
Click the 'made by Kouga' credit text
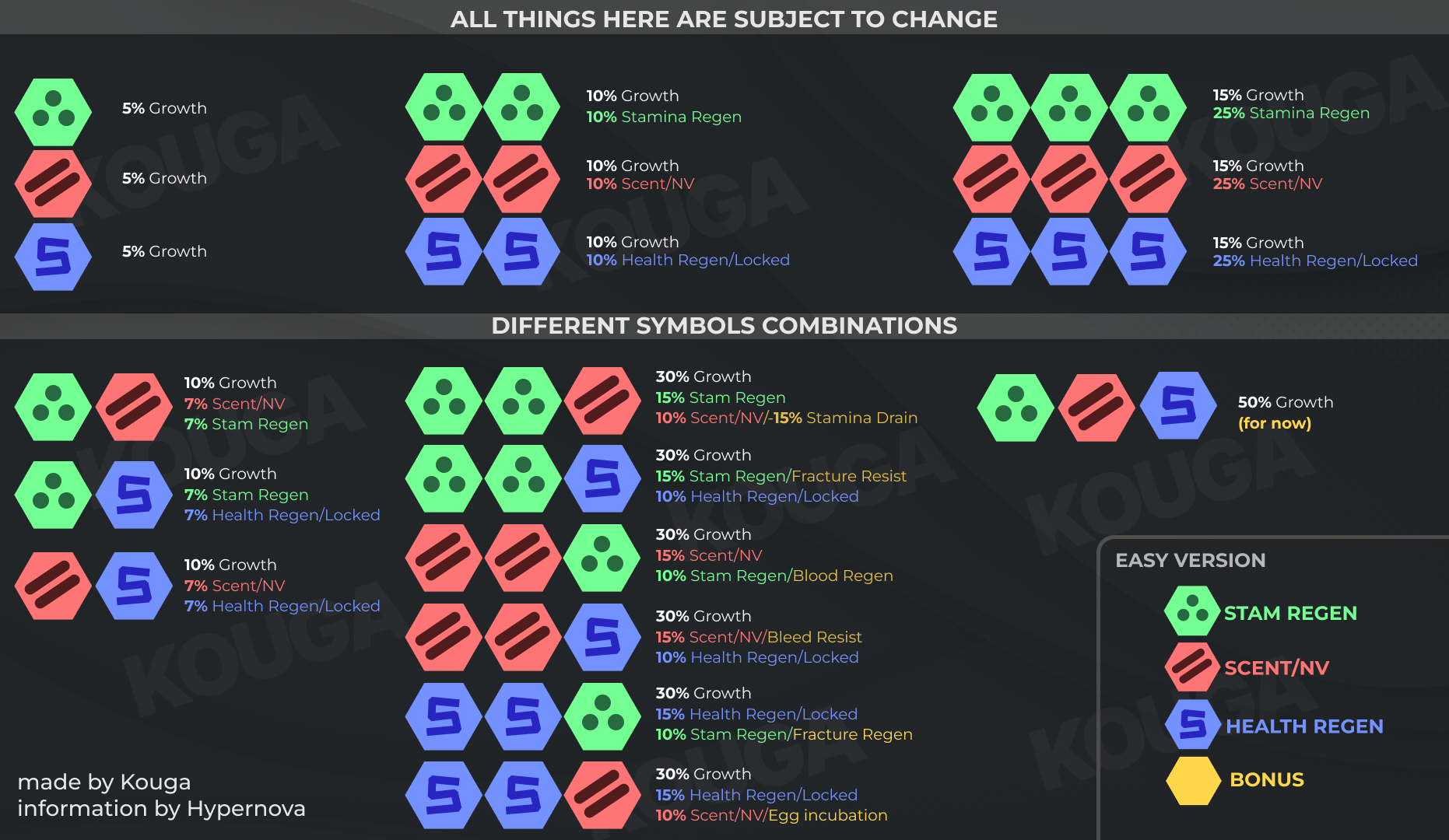[104, 782]
